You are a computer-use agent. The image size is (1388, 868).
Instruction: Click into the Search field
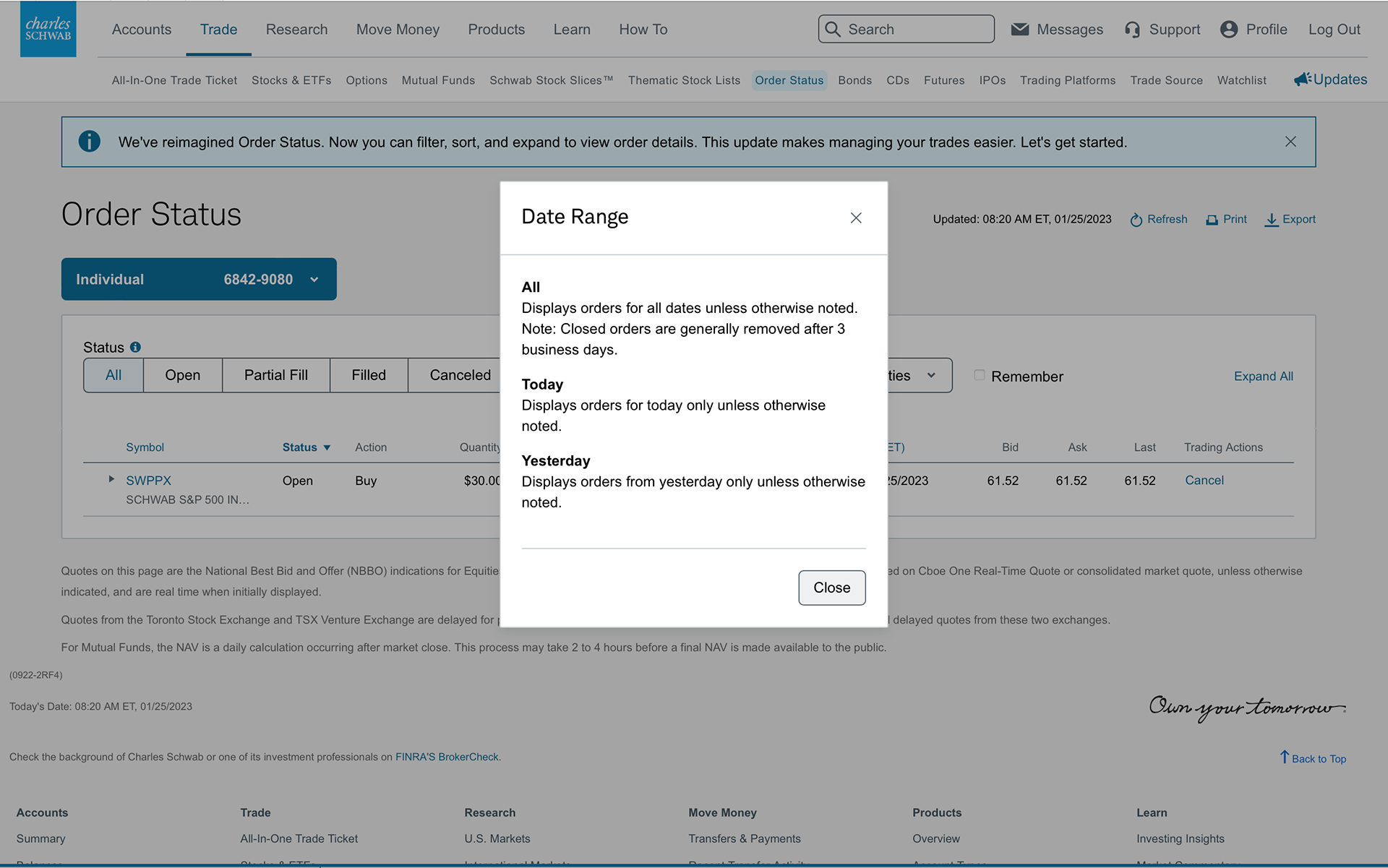point(914,30)
